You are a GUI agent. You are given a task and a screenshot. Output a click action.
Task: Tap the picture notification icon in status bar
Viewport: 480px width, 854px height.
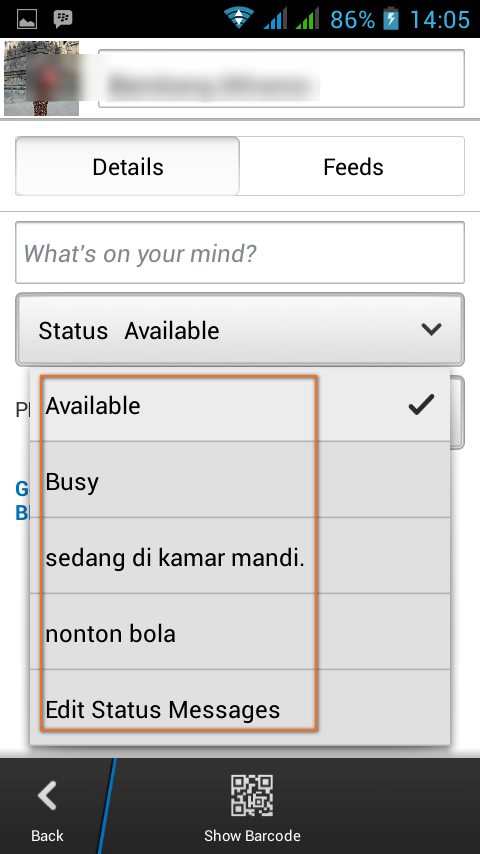26,20
